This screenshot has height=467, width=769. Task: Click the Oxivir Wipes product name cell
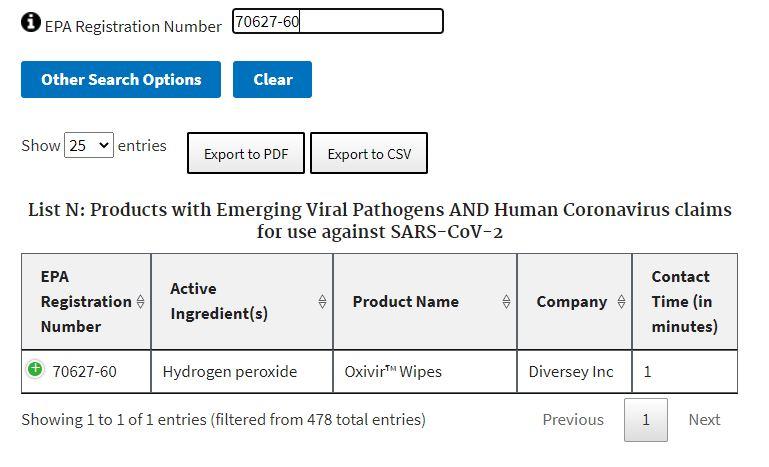pos(393,372)
